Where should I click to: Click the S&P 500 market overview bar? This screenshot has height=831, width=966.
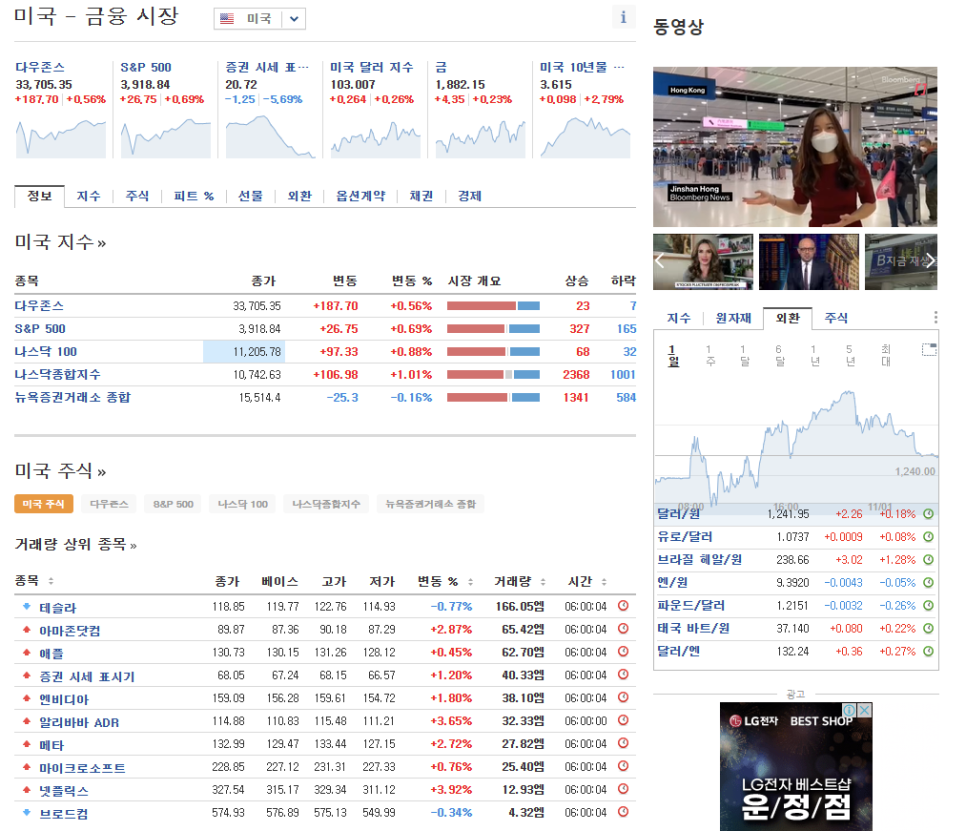[493, 329]
